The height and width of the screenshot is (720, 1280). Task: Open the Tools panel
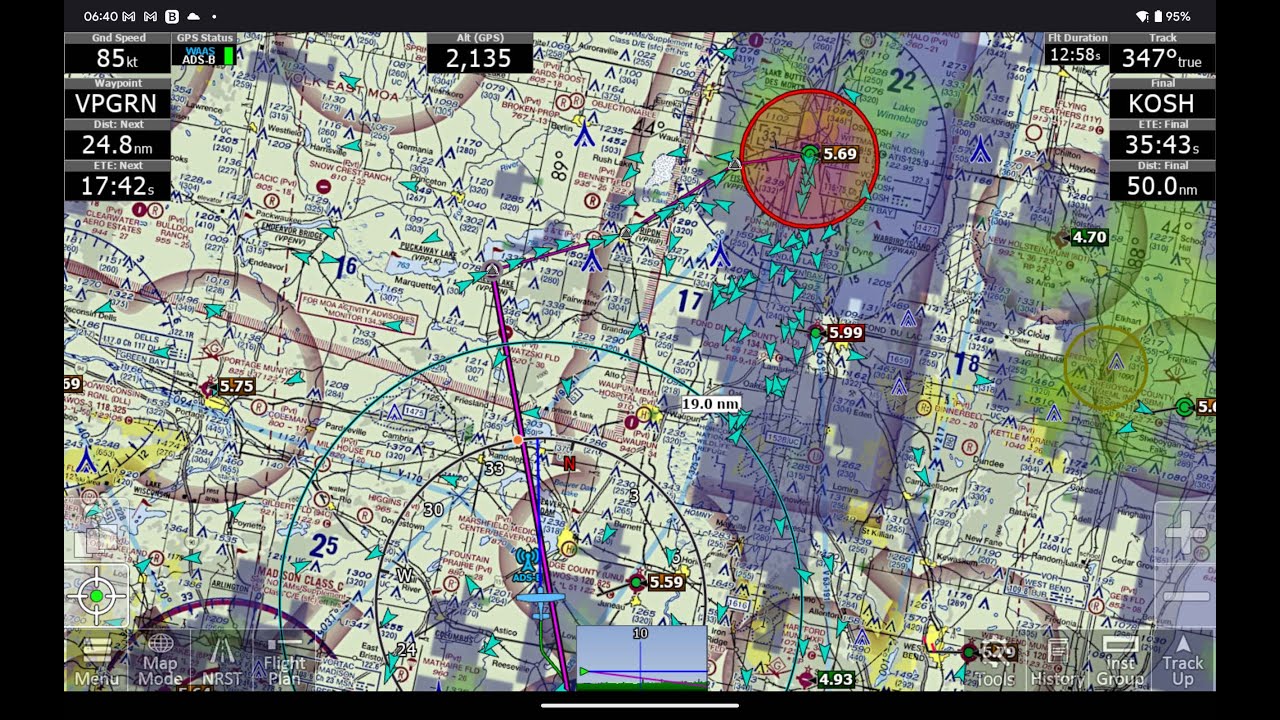coord(995,660)
